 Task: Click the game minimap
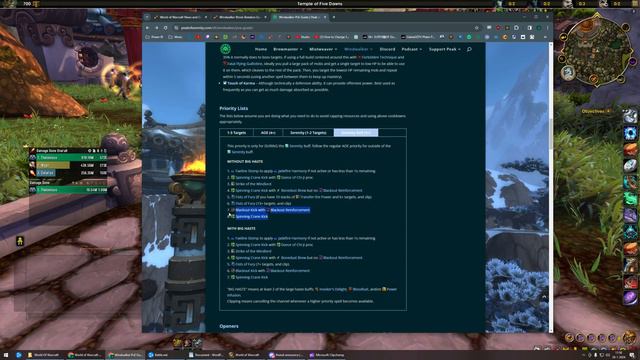(596, 50)
